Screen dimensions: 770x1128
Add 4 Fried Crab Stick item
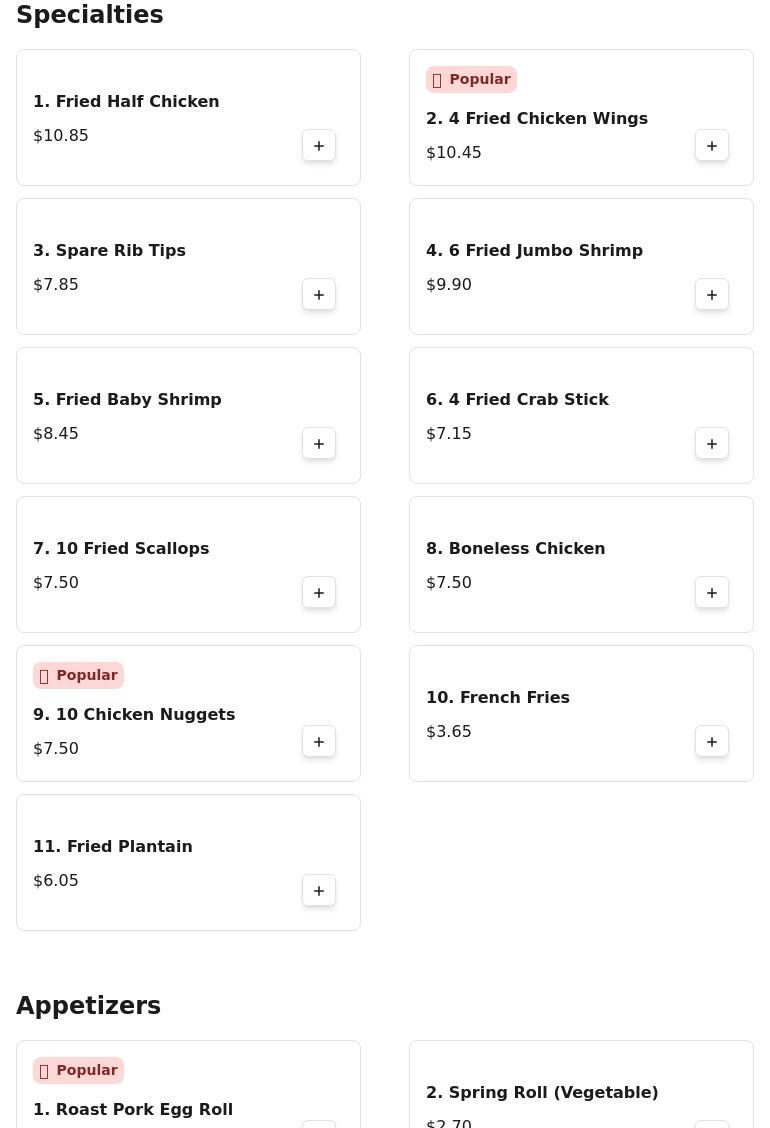coord(712,444)
